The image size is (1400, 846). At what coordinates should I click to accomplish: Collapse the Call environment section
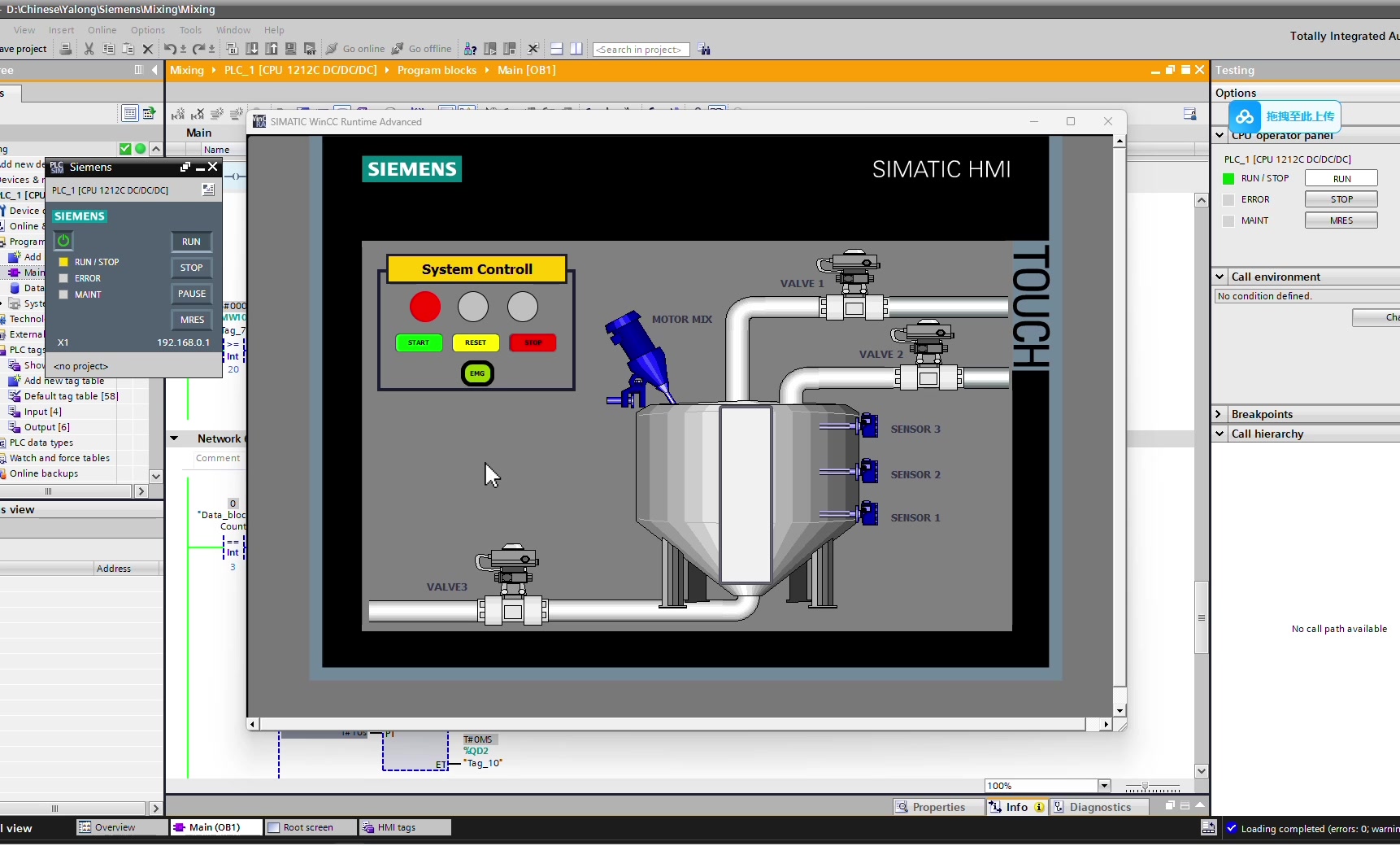pos(1220,277)
